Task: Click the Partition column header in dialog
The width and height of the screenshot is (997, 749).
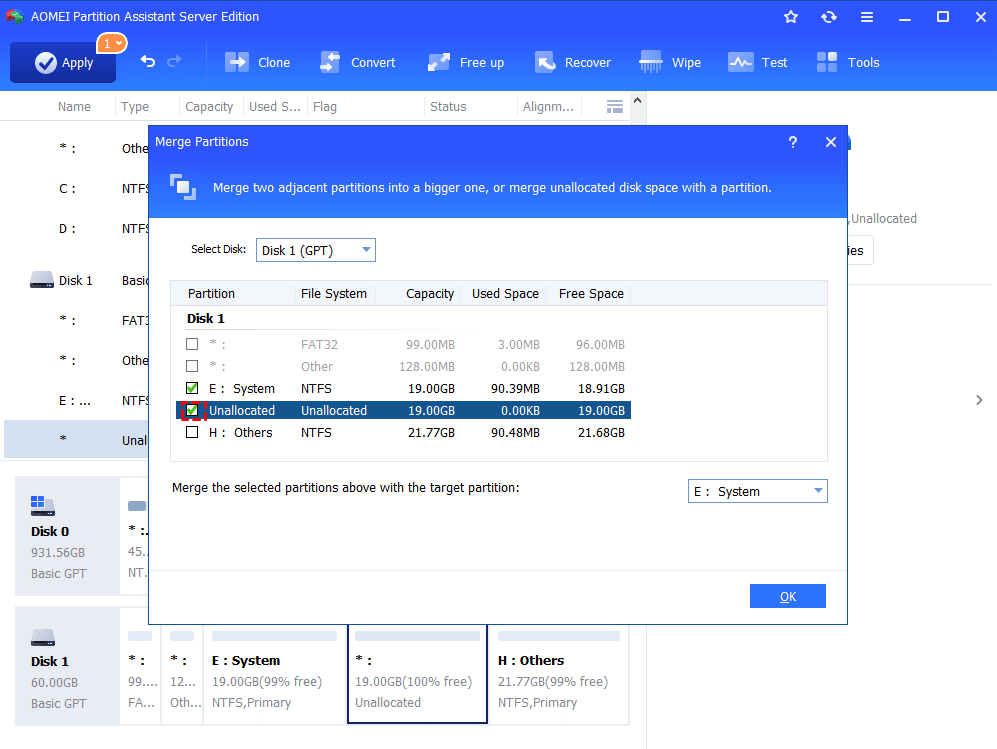Action: pyautogui.click(x=211, y=294)
